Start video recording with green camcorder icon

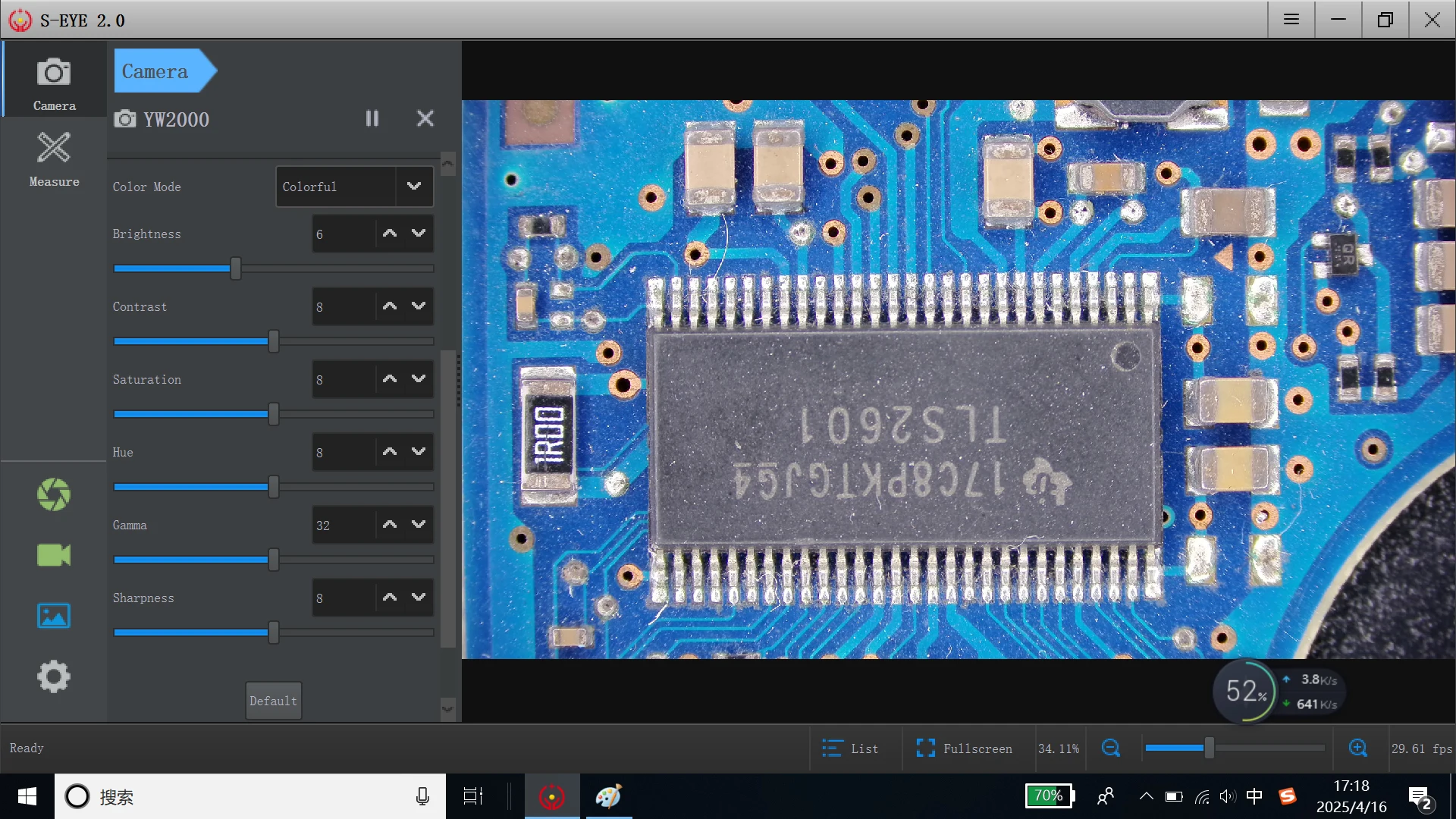coord(54,555)
